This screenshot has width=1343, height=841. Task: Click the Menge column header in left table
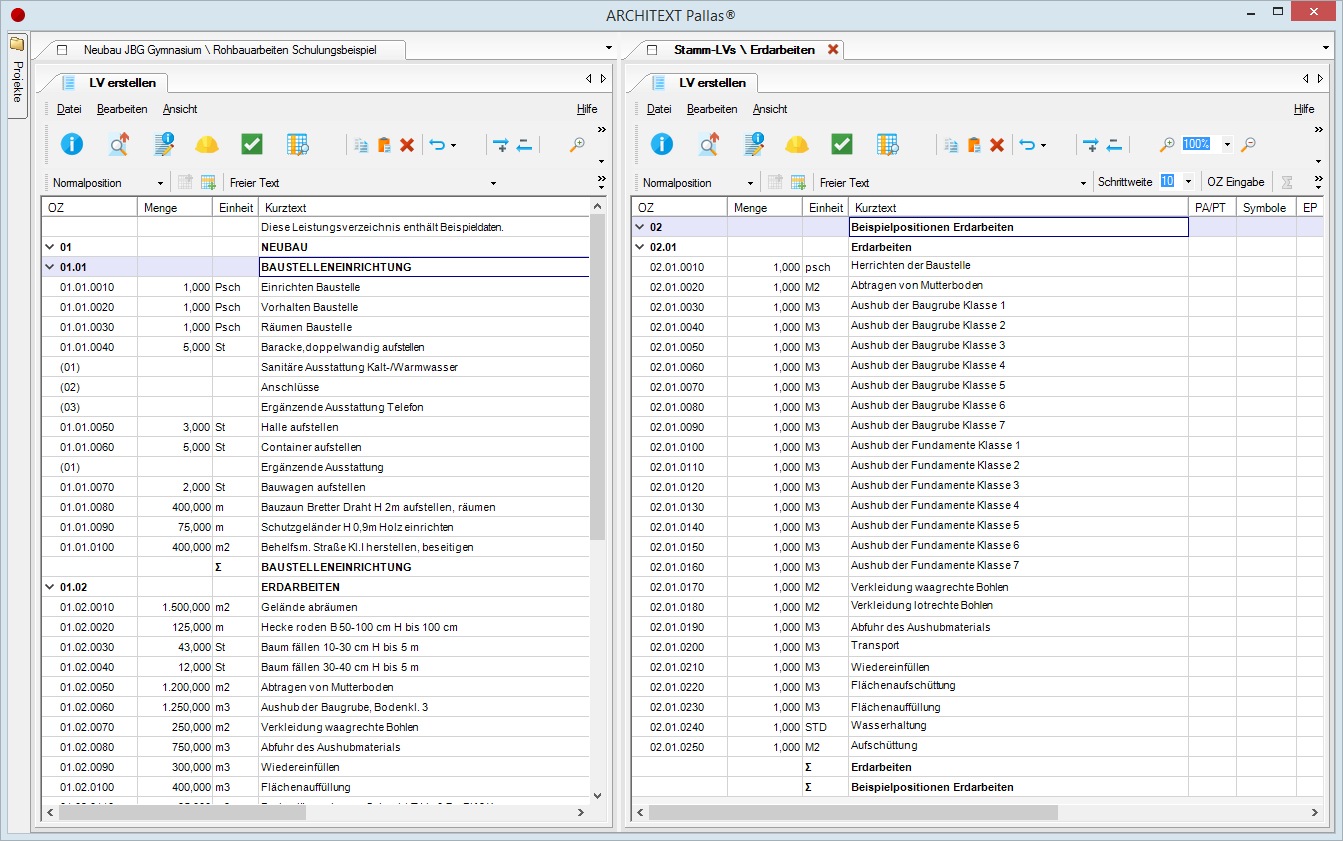pos(175,208)
